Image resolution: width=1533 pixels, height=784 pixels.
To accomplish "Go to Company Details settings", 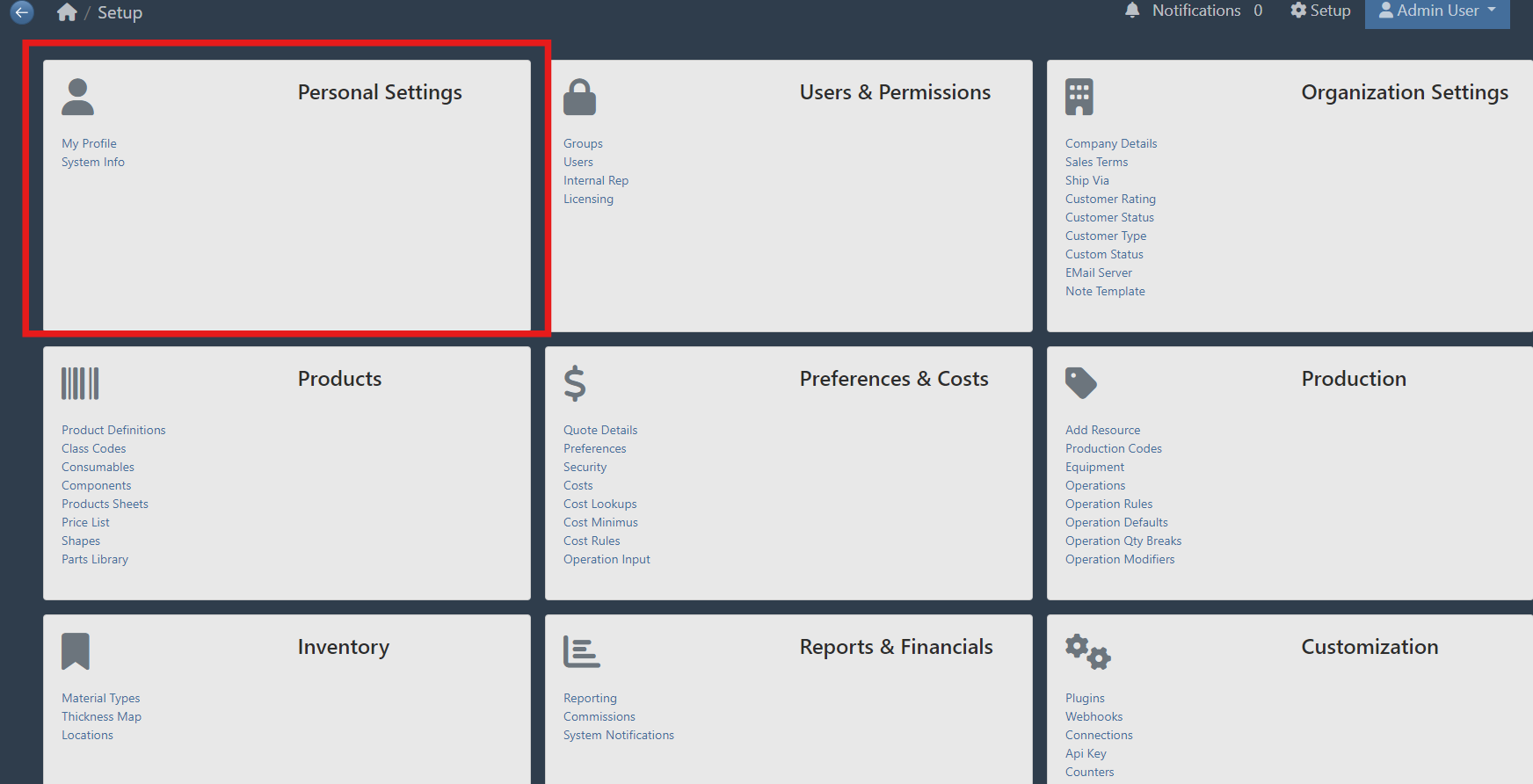I will 1111,143.
